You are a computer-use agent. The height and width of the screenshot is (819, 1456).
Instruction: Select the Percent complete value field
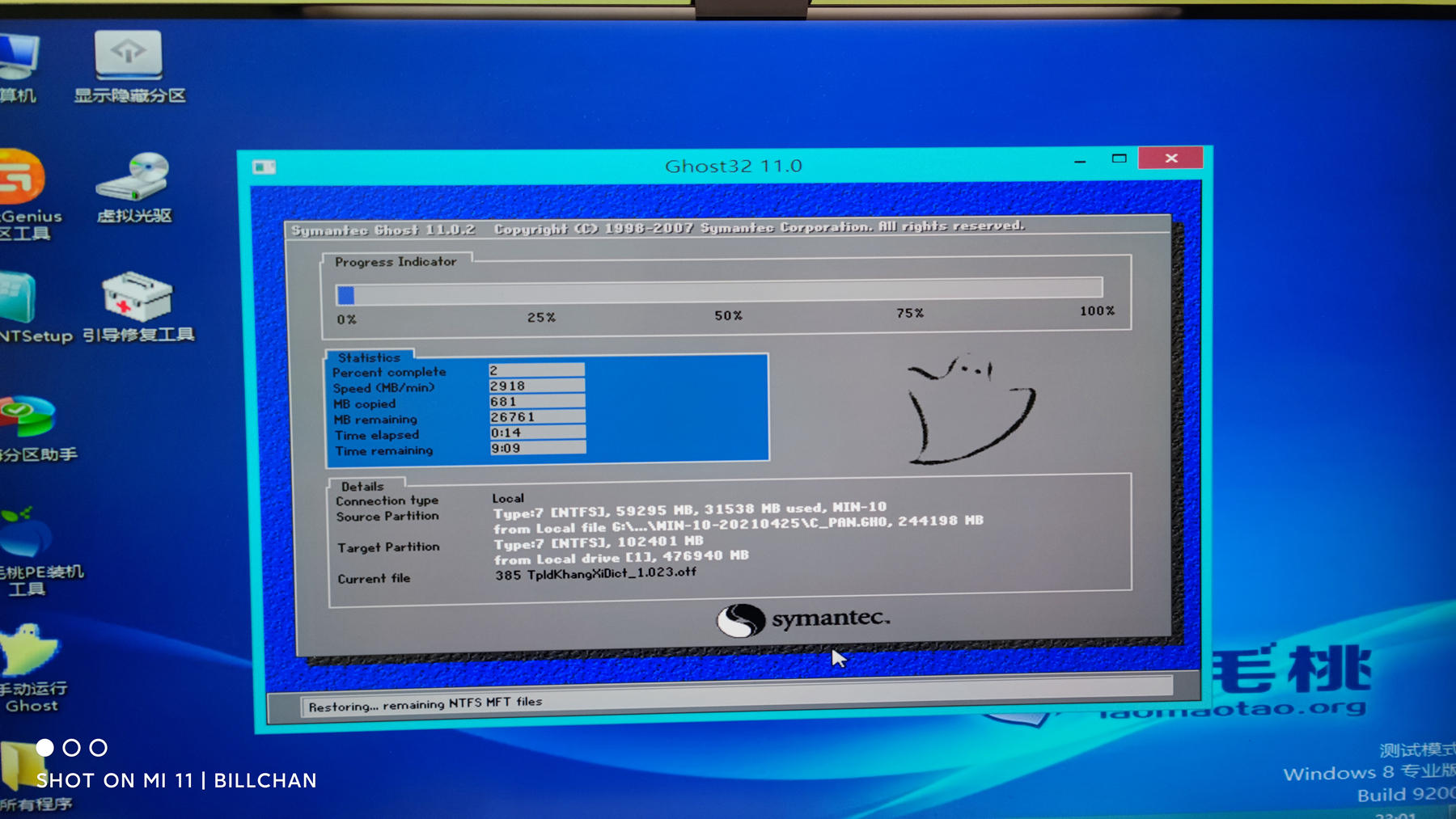point(536,370)
